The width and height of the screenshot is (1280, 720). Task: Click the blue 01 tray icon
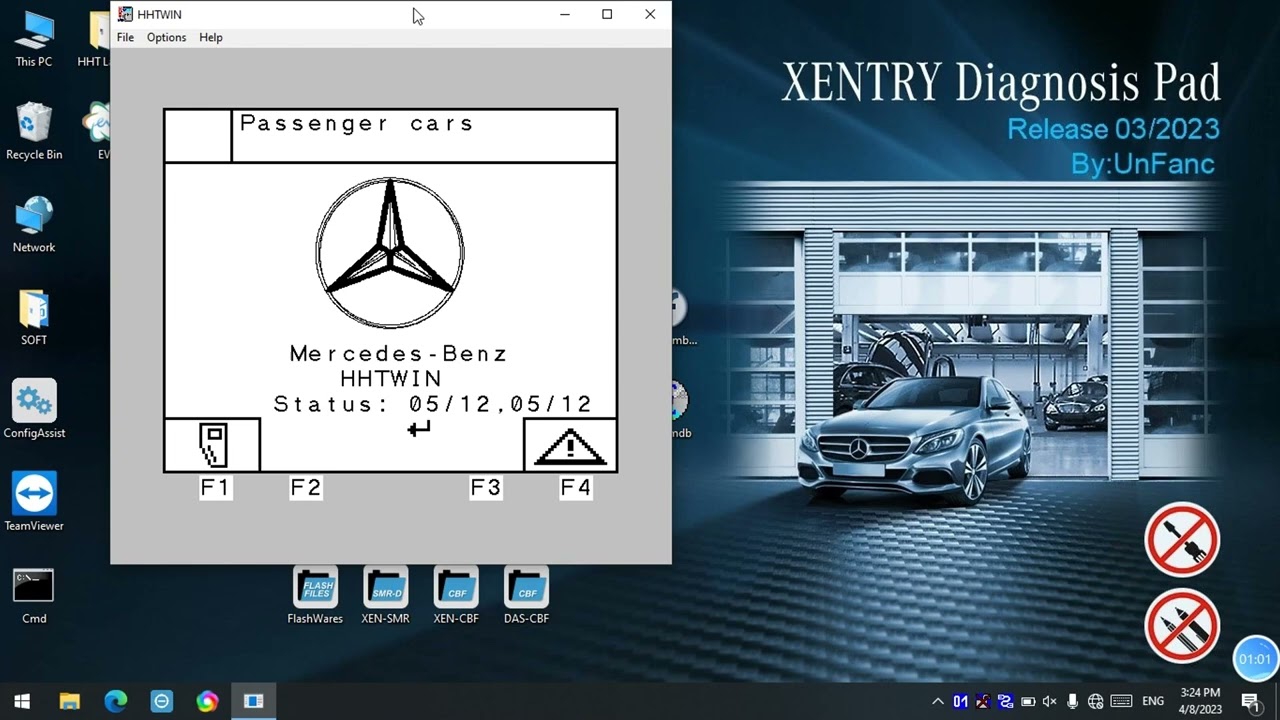tap(960, 701)
